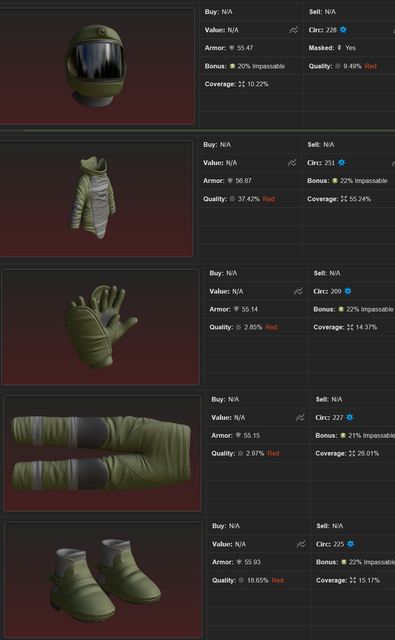Select the green gloves thumbnail
Viewport: 395px width, 640px height.
point(100,327)
